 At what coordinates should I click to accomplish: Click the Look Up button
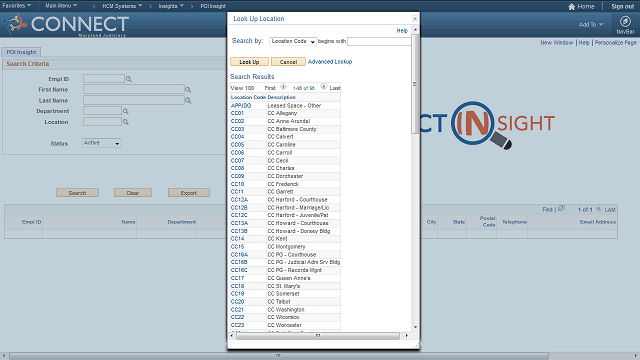click(249, 62)
